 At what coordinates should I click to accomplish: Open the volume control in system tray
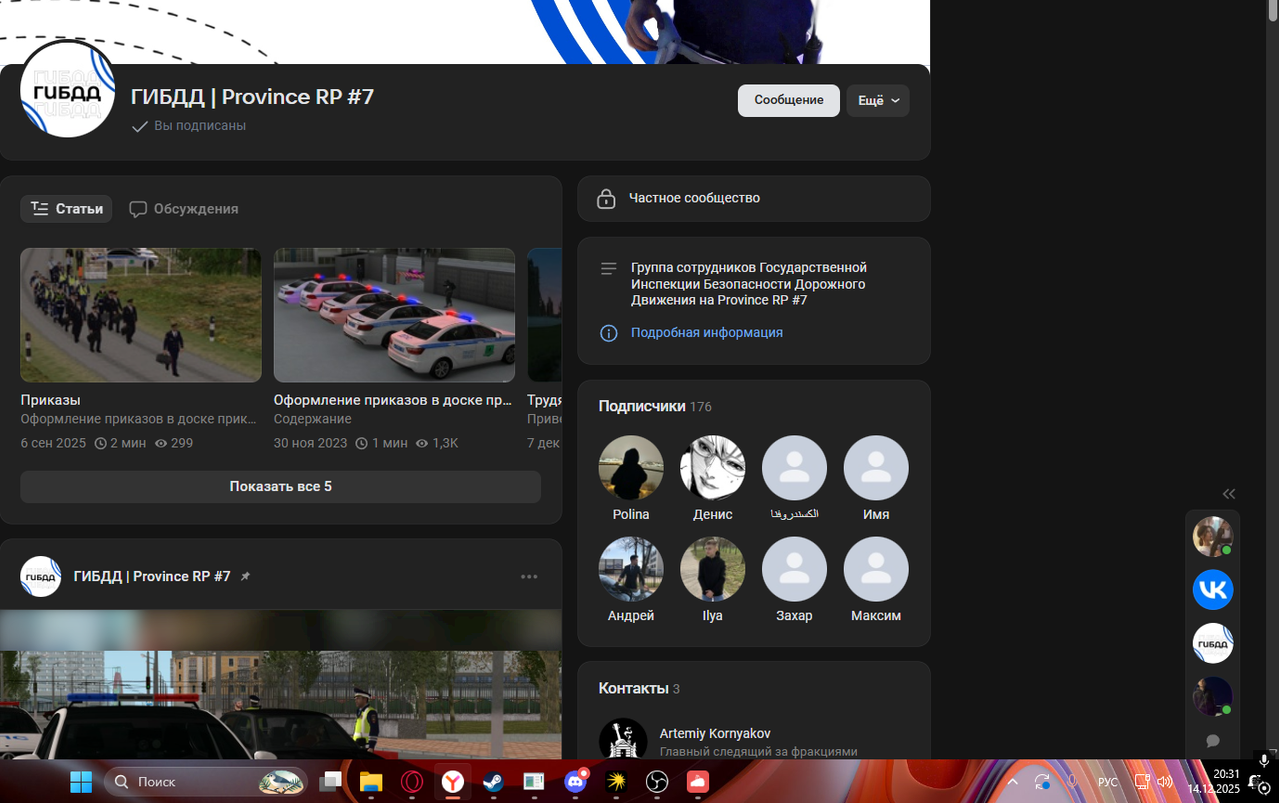(x=1165, y=782)
